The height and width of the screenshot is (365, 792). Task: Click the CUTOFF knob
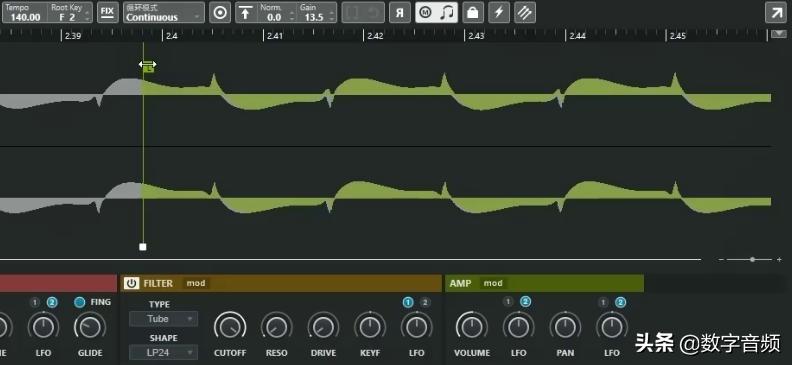[230, 327]
